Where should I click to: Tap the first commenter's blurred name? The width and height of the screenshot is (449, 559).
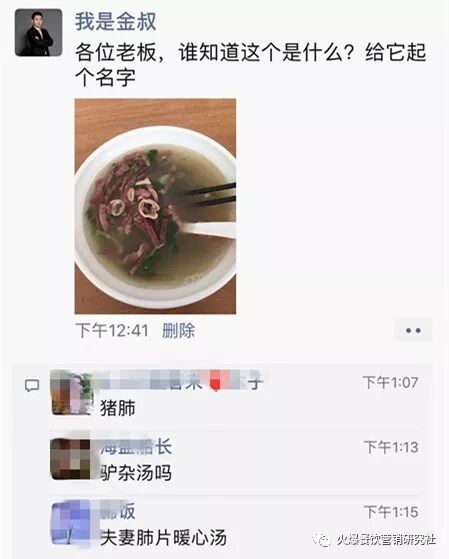(x=178, y=383)
